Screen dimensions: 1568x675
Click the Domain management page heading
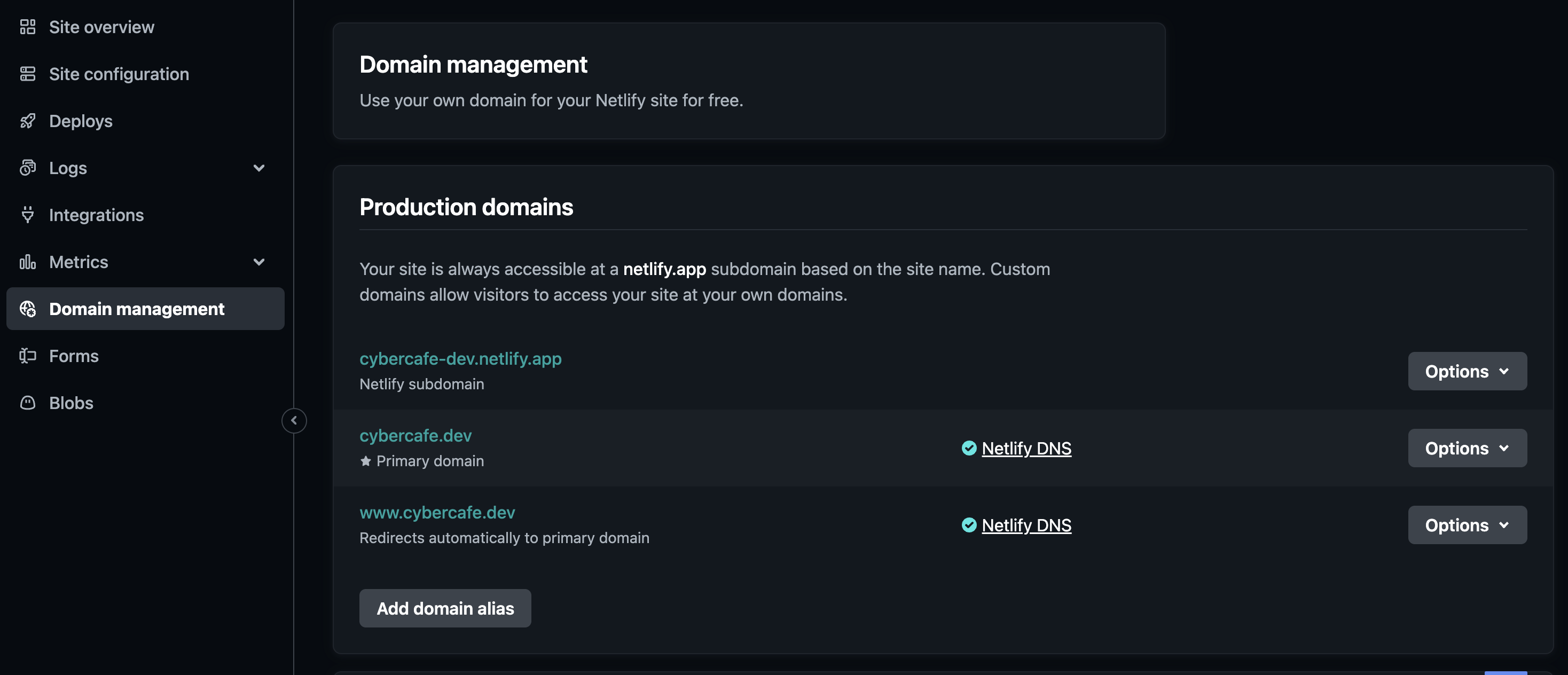point(473,65)
